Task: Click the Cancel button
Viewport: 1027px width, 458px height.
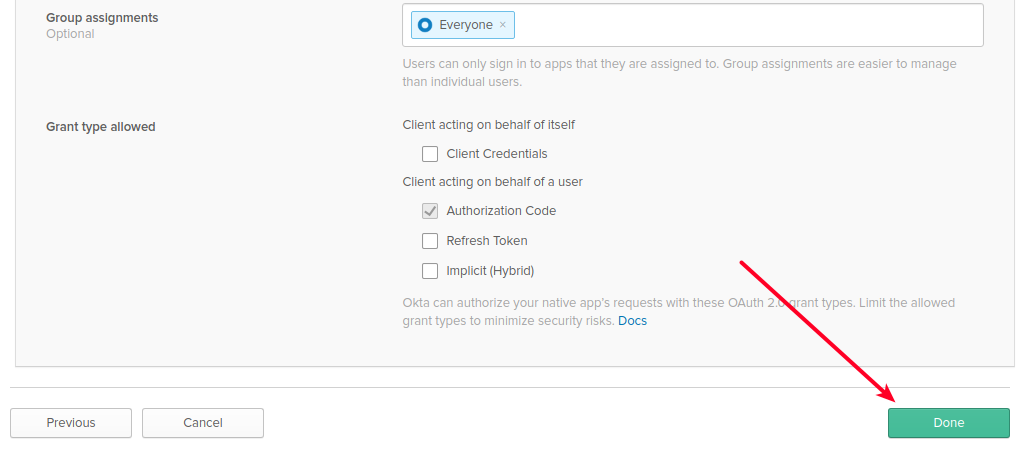Action: 203,423
